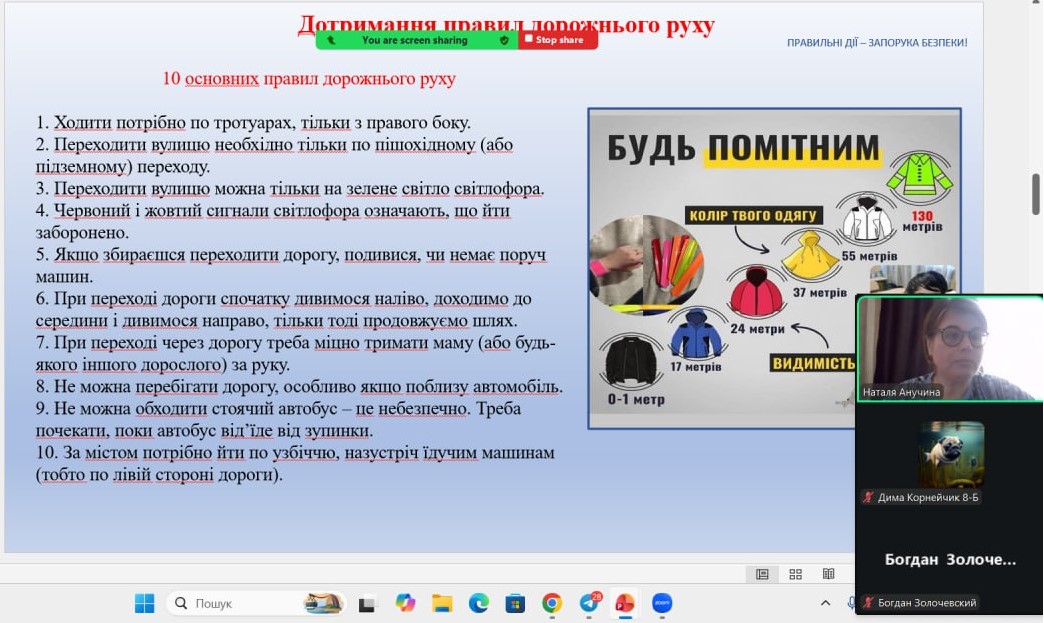Image resolution: width=1044 pixels, height=623 pixels.
Task: Open Task View from the taskbar
Action: point(367,603)
